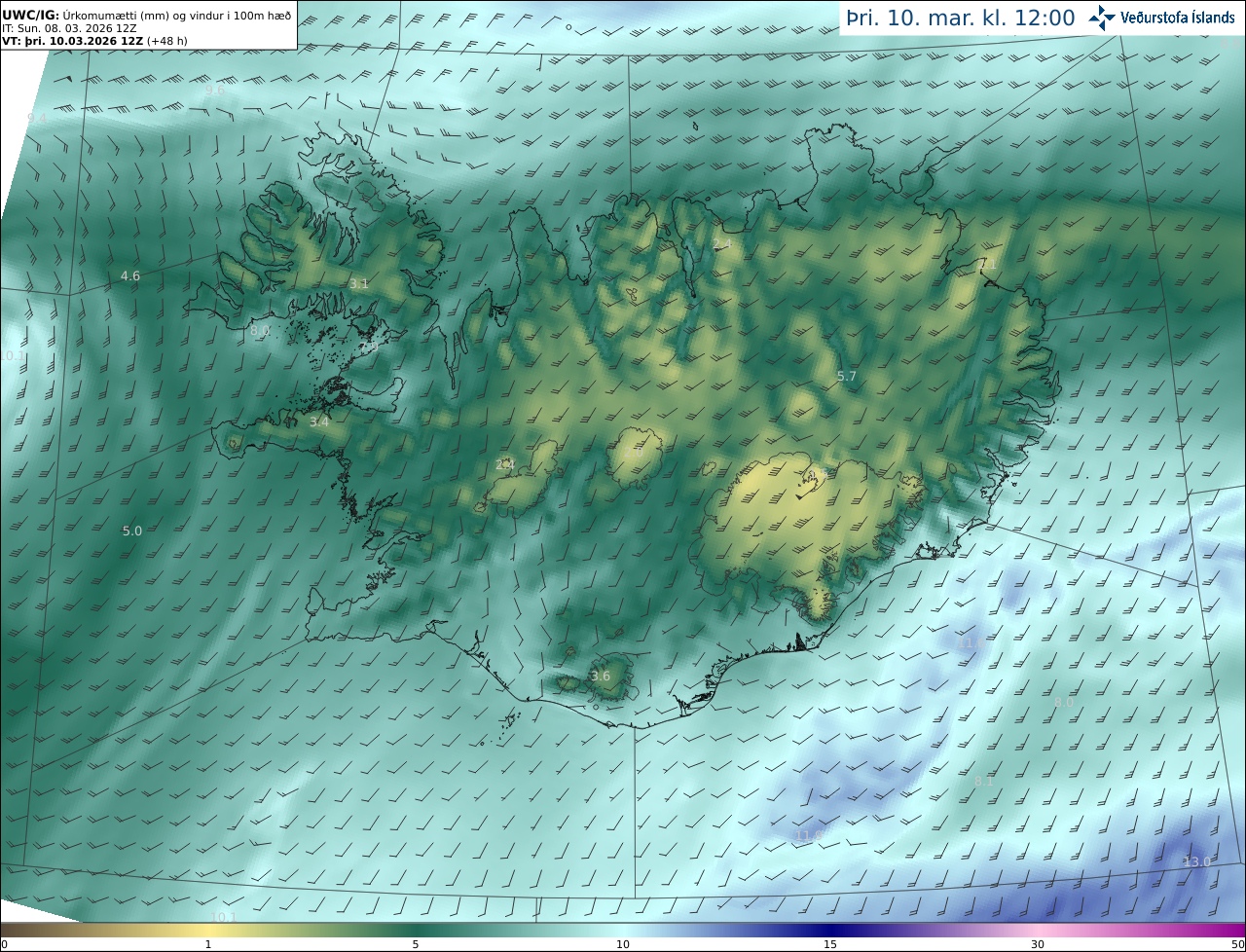Click the 7.9 value label on the map
1246x952 pixels.
pos(369,347)
